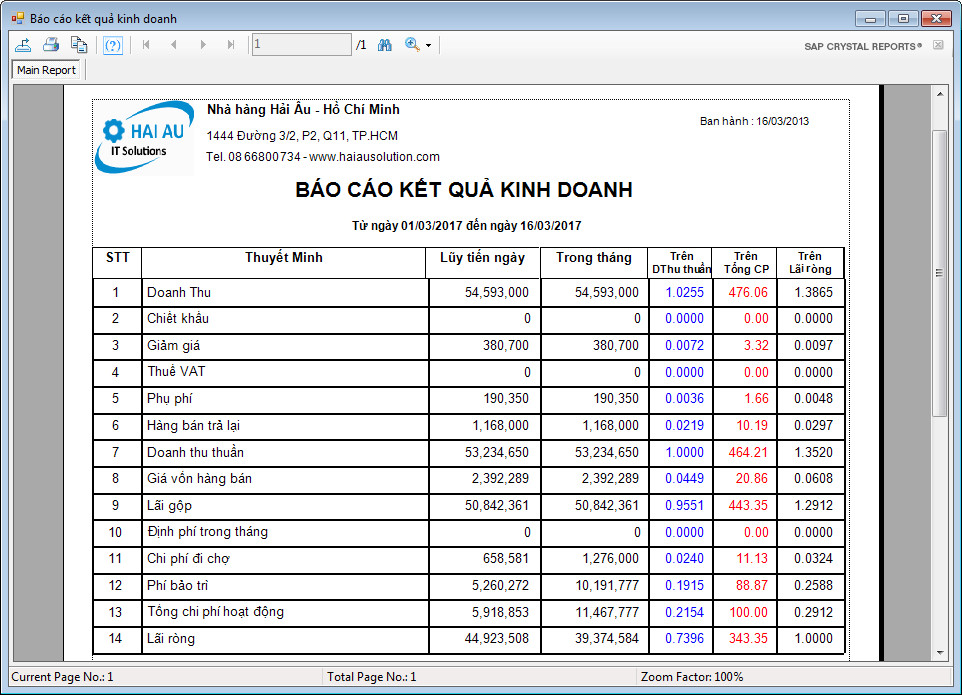This screenshot has width=962, height=695.
Task: Go to first page arrow
Action: point(146,45)
